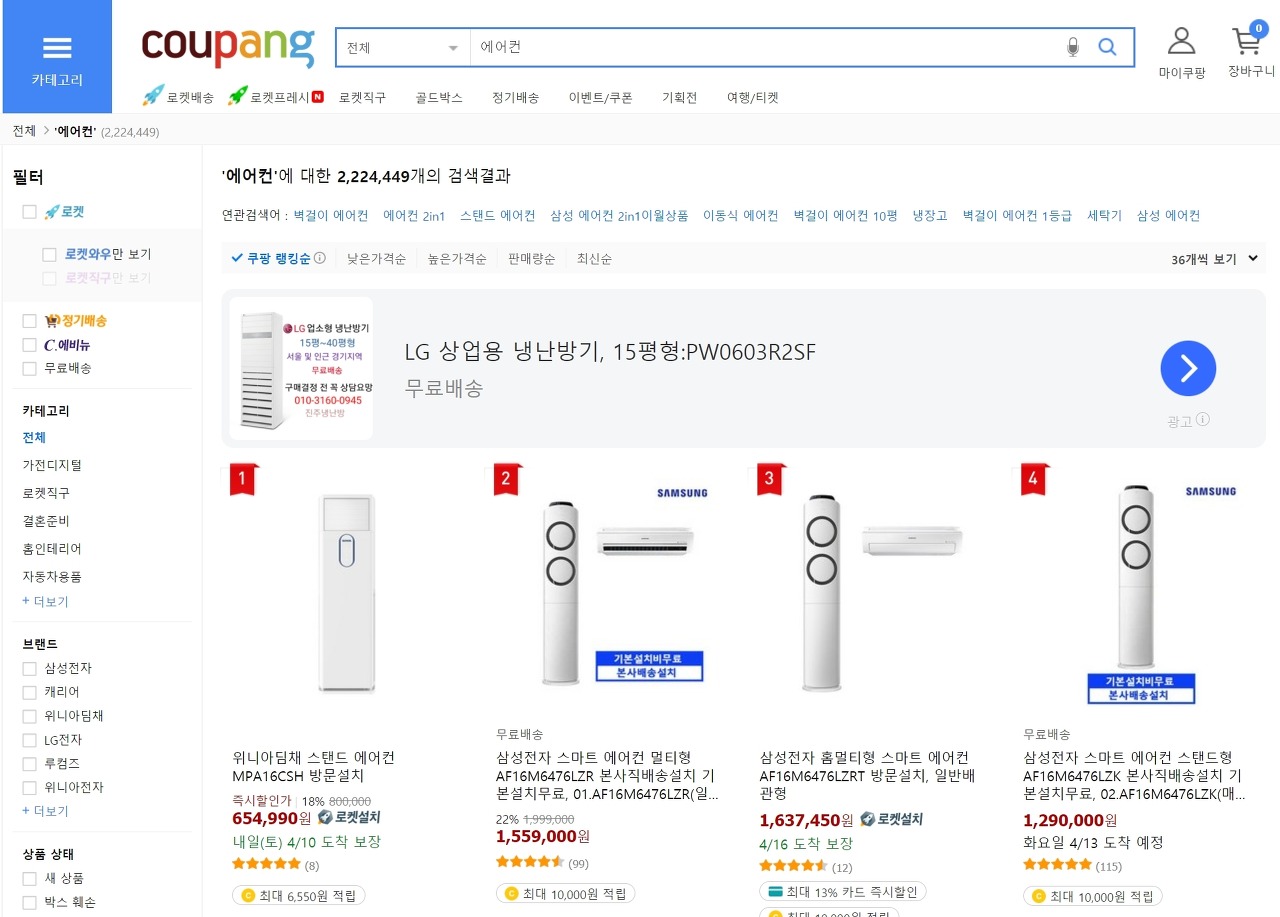
Task: Expand brand list with + 더보기
Action: (45, 811)
